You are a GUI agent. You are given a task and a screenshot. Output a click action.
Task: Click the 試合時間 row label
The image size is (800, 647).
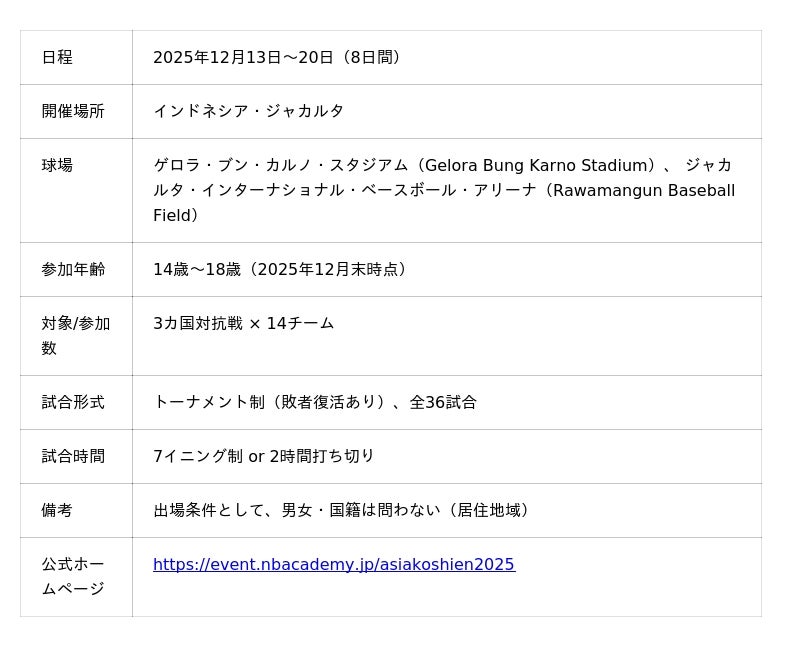pos(73,456)
